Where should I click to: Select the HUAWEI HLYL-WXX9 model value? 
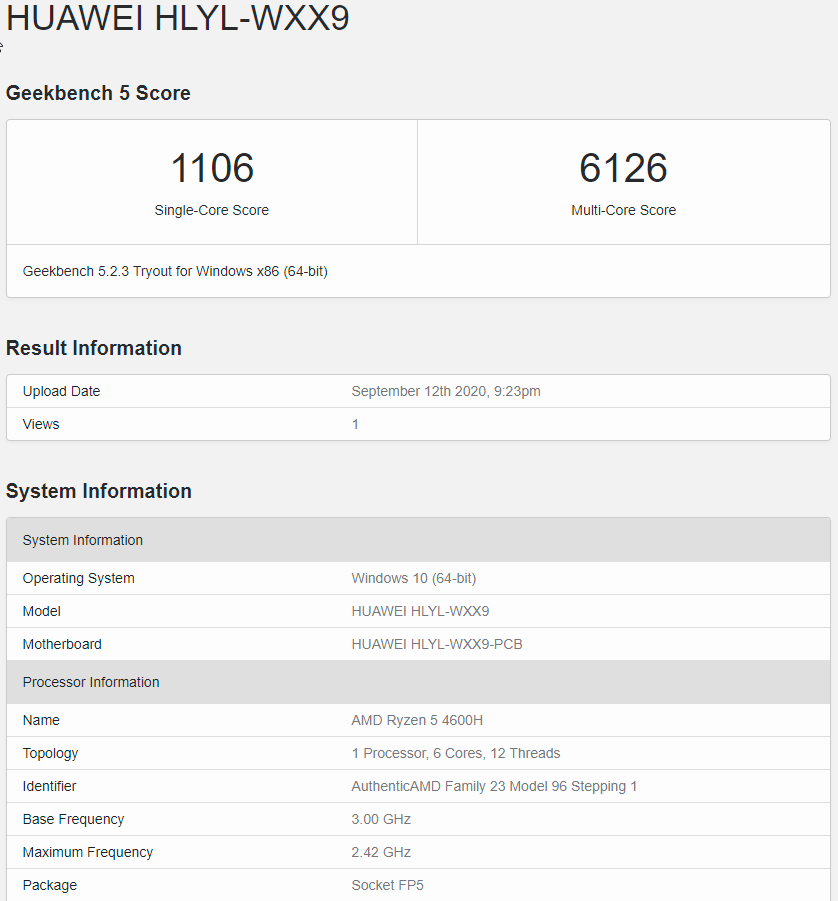tap(420, 611)
